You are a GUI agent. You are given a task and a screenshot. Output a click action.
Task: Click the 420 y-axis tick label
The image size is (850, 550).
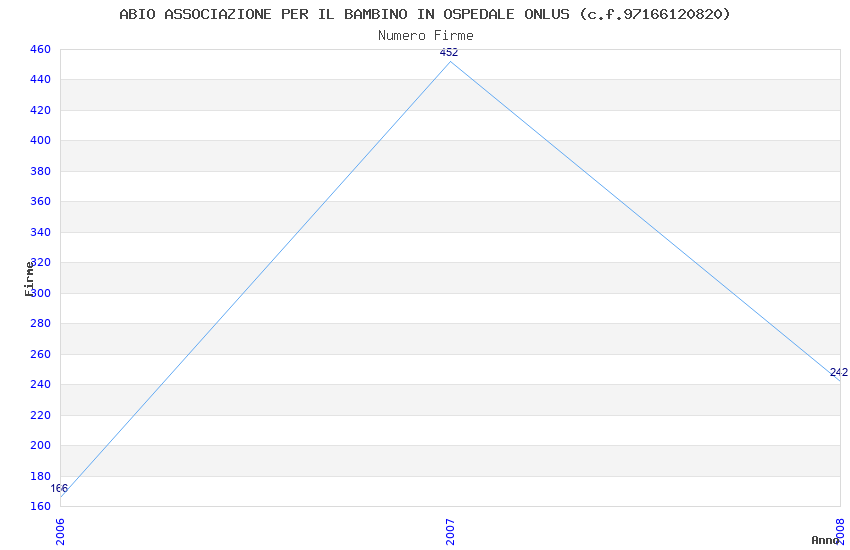(40, 111)
